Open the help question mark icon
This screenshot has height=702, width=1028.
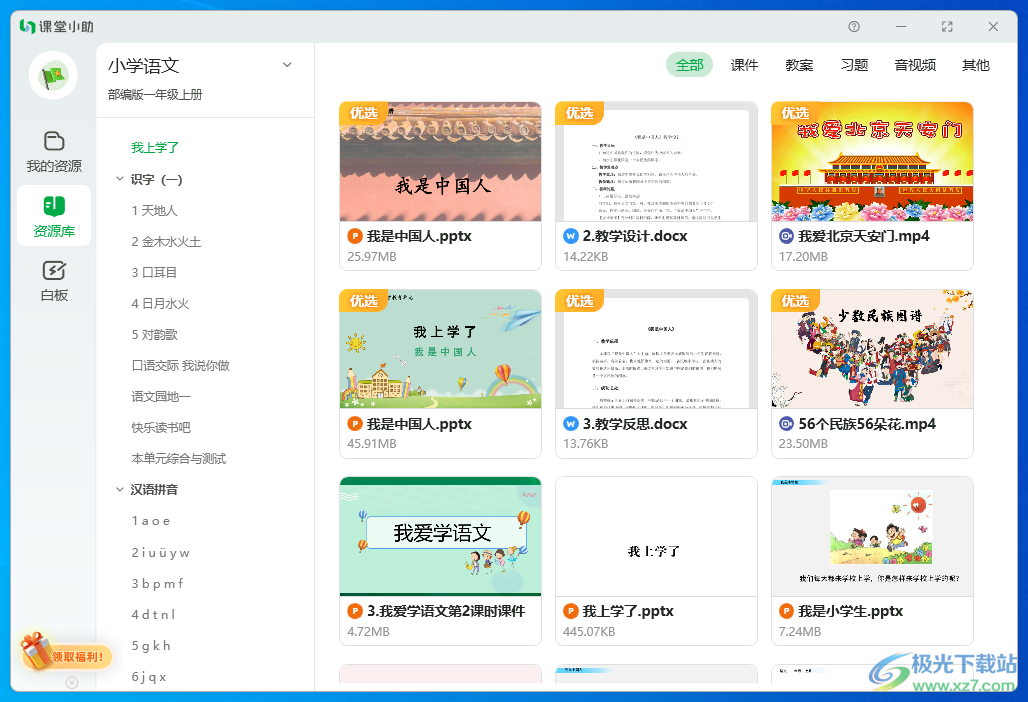click(x=854, y=27)
